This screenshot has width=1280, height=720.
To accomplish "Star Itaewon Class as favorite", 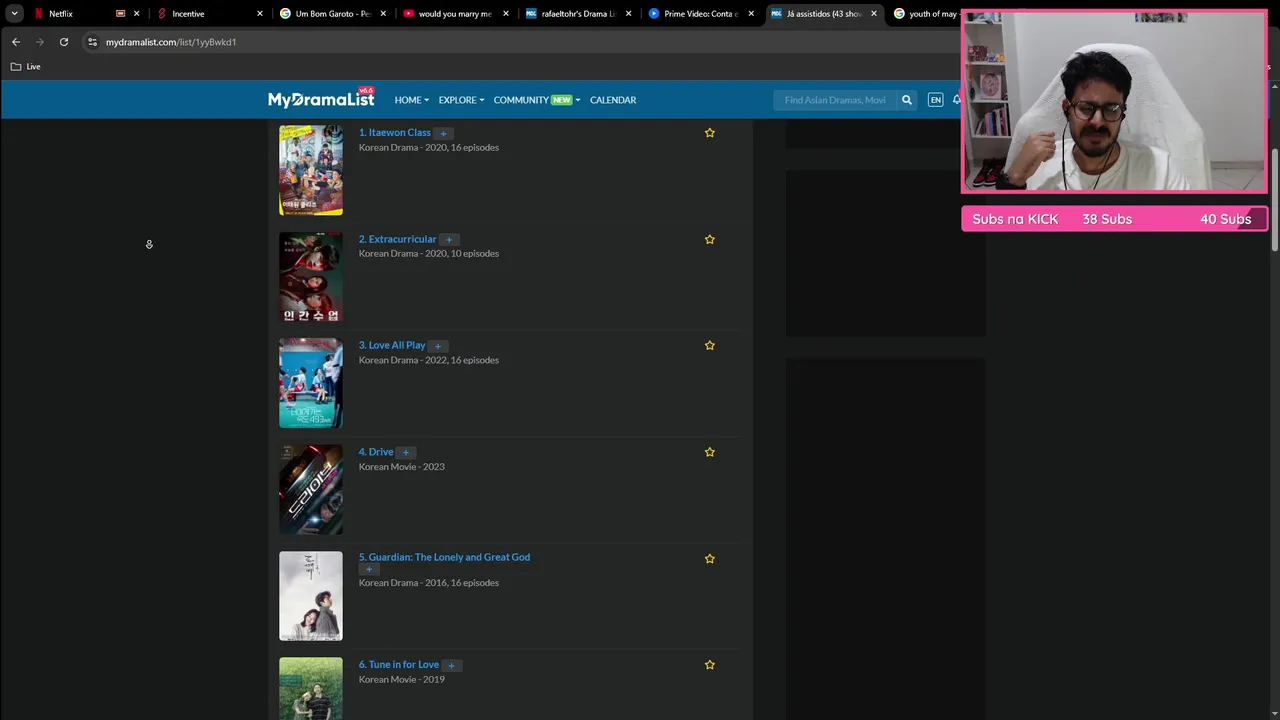I will pos(710,132).
